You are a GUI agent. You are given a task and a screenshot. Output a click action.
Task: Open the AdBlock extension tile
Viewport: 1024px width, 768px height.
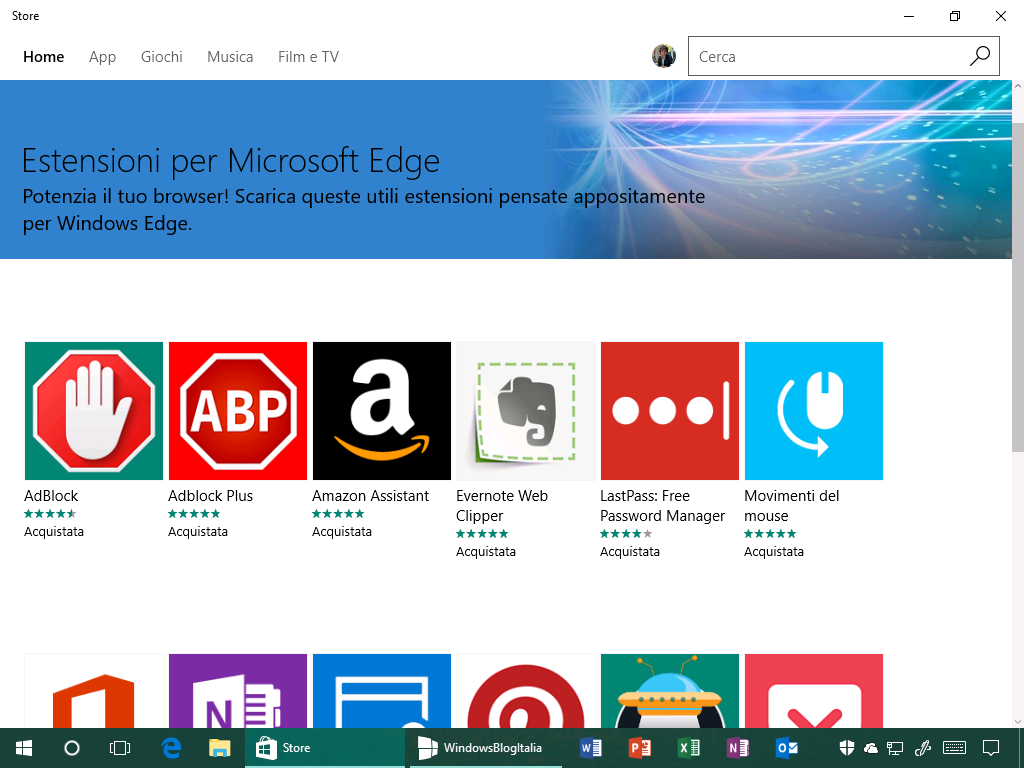[x=93, y=411]
